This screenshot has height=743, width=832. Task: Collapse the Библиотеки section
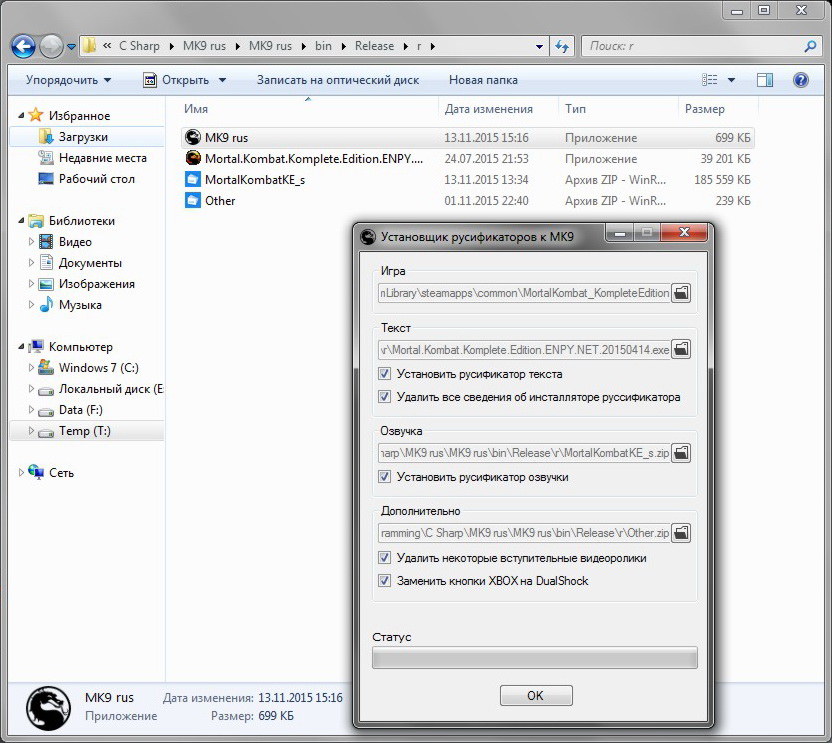click(21, 220)
